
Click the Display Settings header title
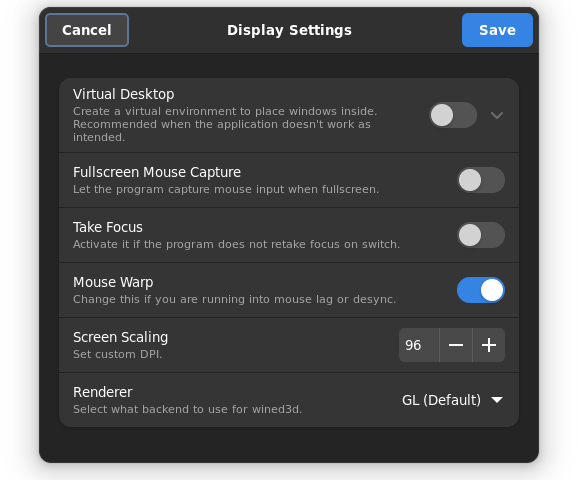pyautogui.click(x=289, y=30)
